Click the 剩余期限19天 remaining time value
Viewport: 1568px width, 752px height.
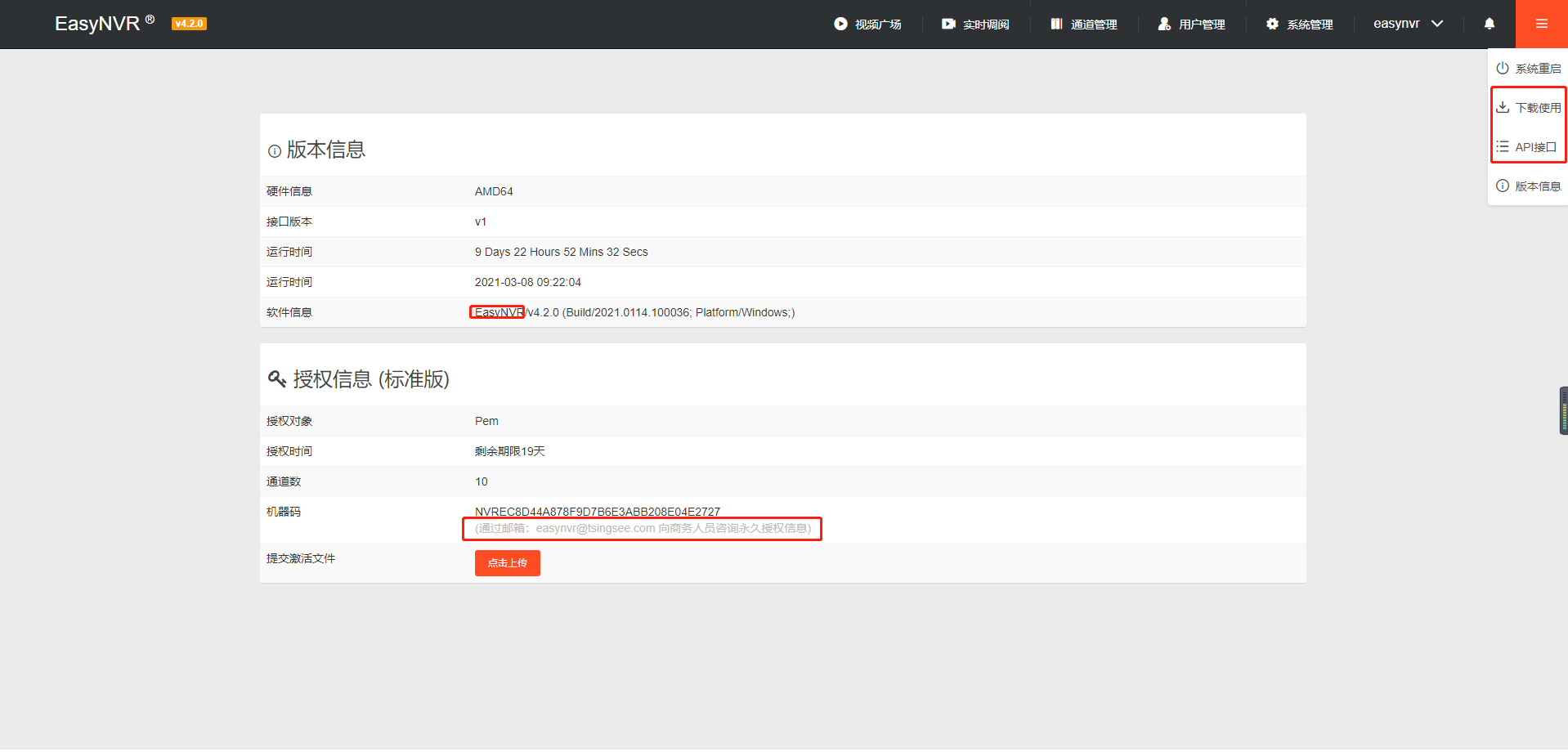click(510, 451)
